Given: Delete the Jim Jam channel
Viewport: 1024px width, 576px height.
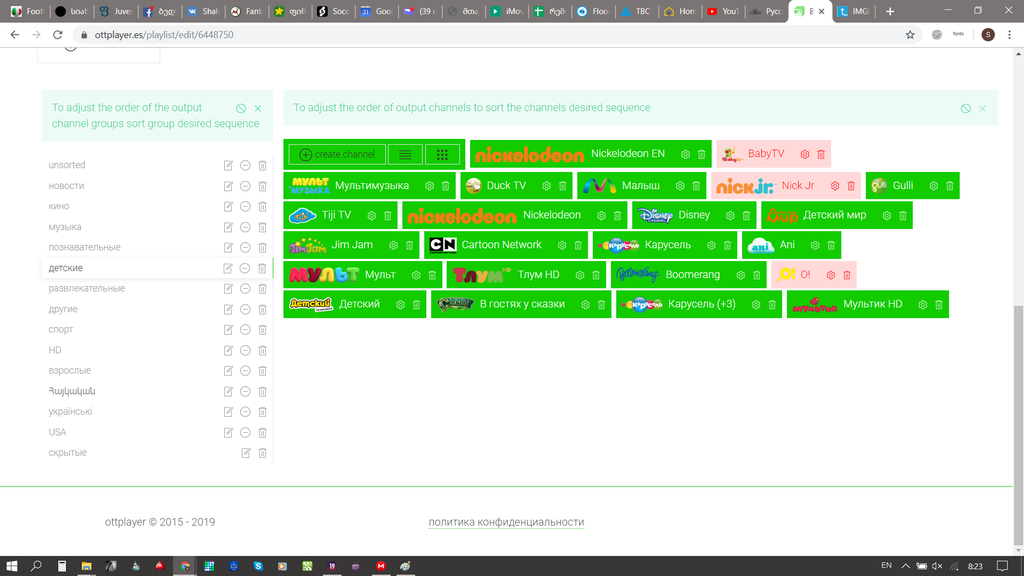Looking at the screenshot, I should pyautogui.click(x=409, y=246).
